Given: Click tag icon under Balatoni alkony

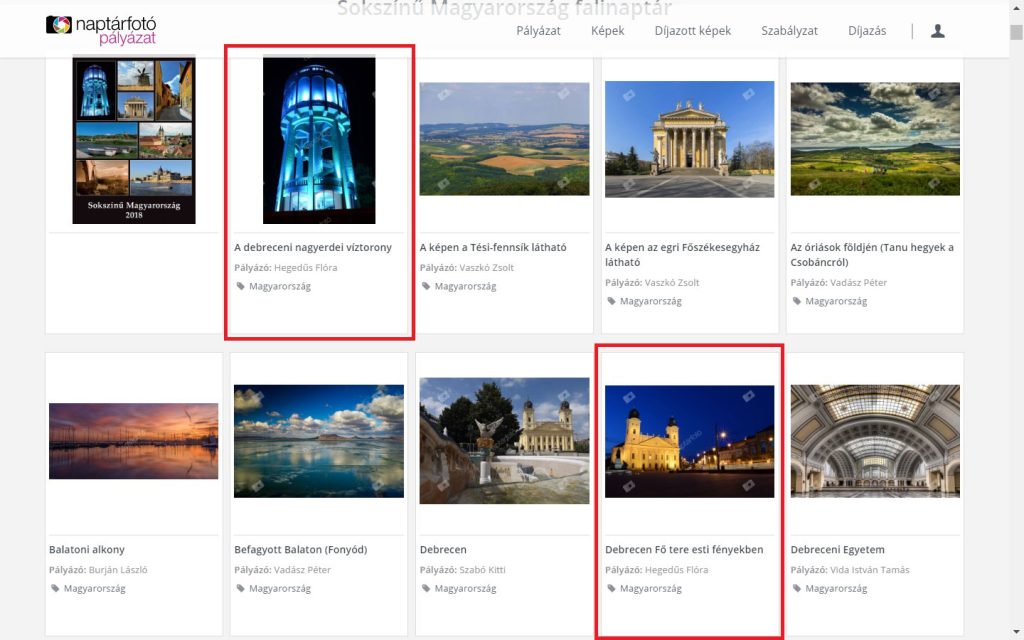Looking at the screenshot, I should [56, 589].
